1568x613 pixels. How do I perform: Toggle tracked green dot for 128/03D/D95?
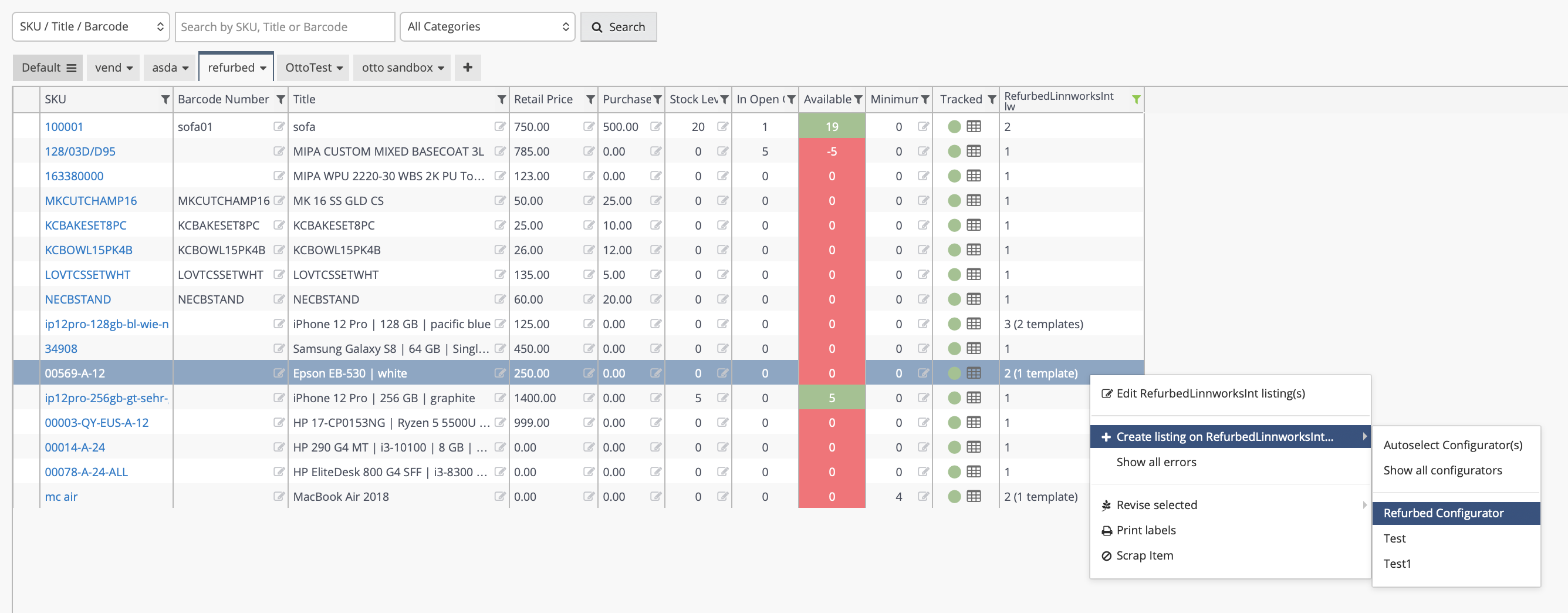954,151
